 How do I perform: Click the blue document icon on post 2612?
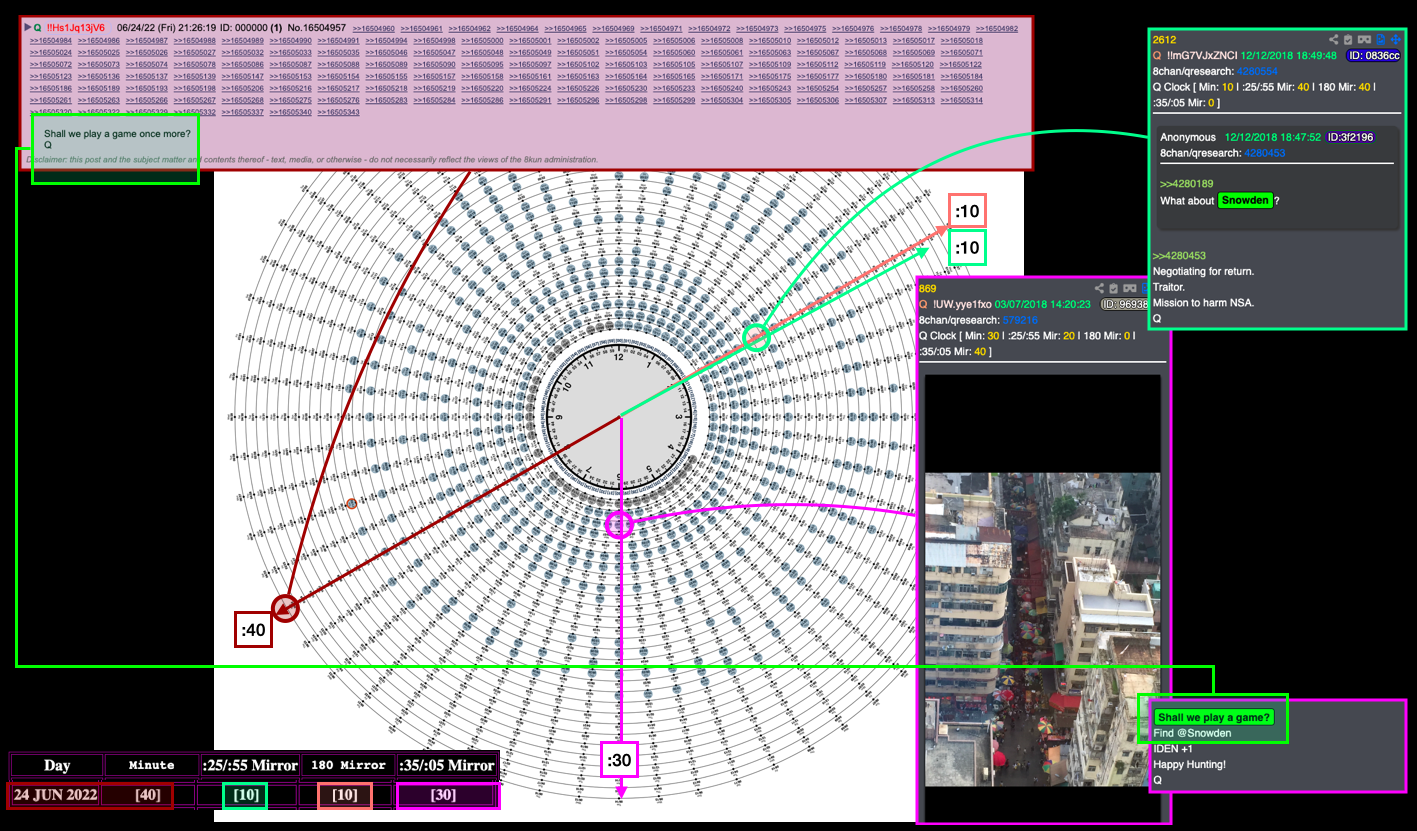click(x=1380, y=40)
